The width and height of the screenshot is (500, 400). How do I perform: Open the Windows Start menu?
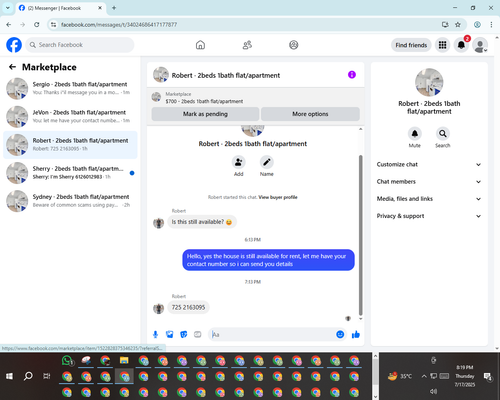pyautogui.click(x=9, y=376)
